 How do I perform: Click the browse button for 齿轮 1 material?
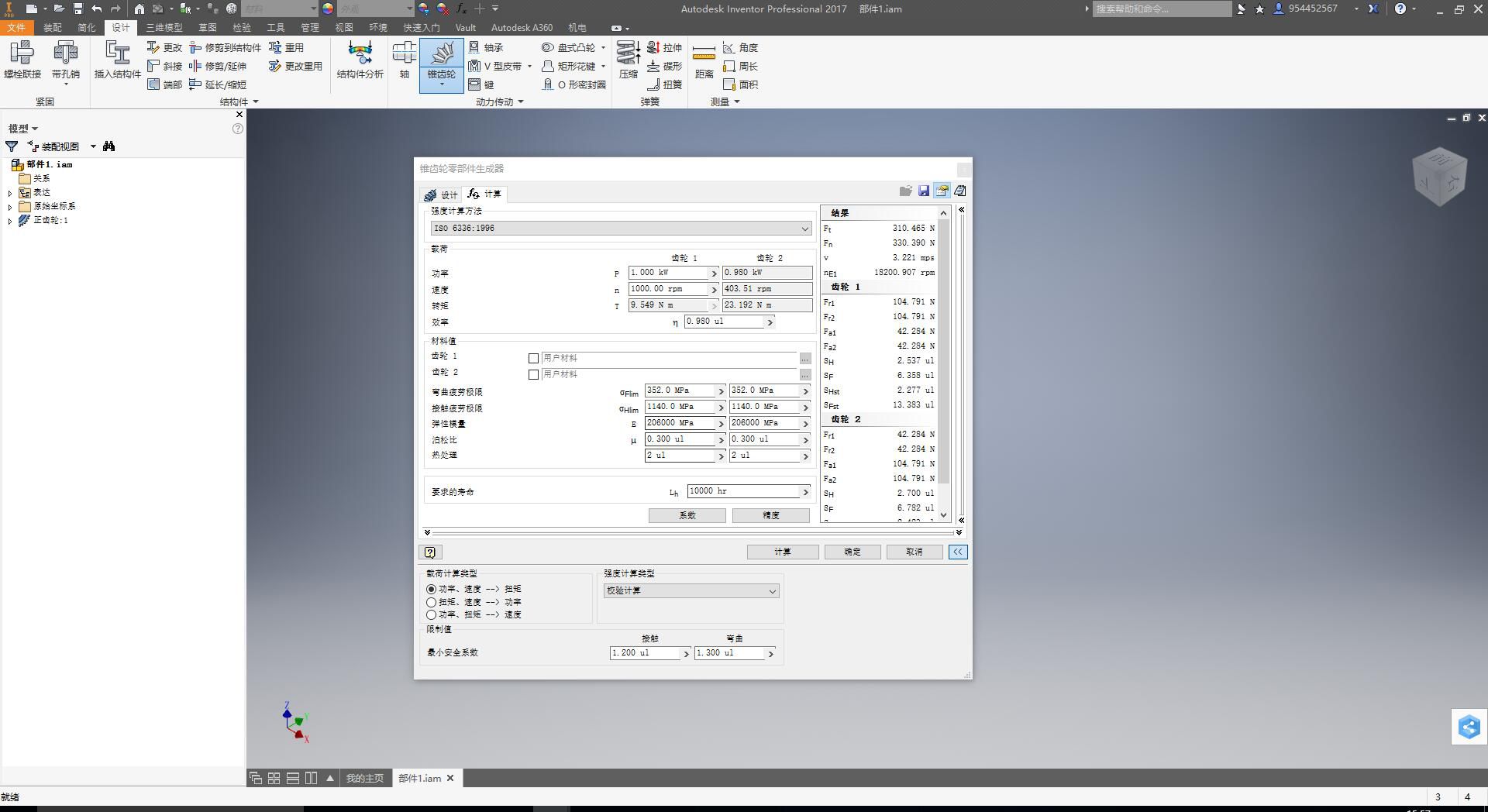point(805,358)
